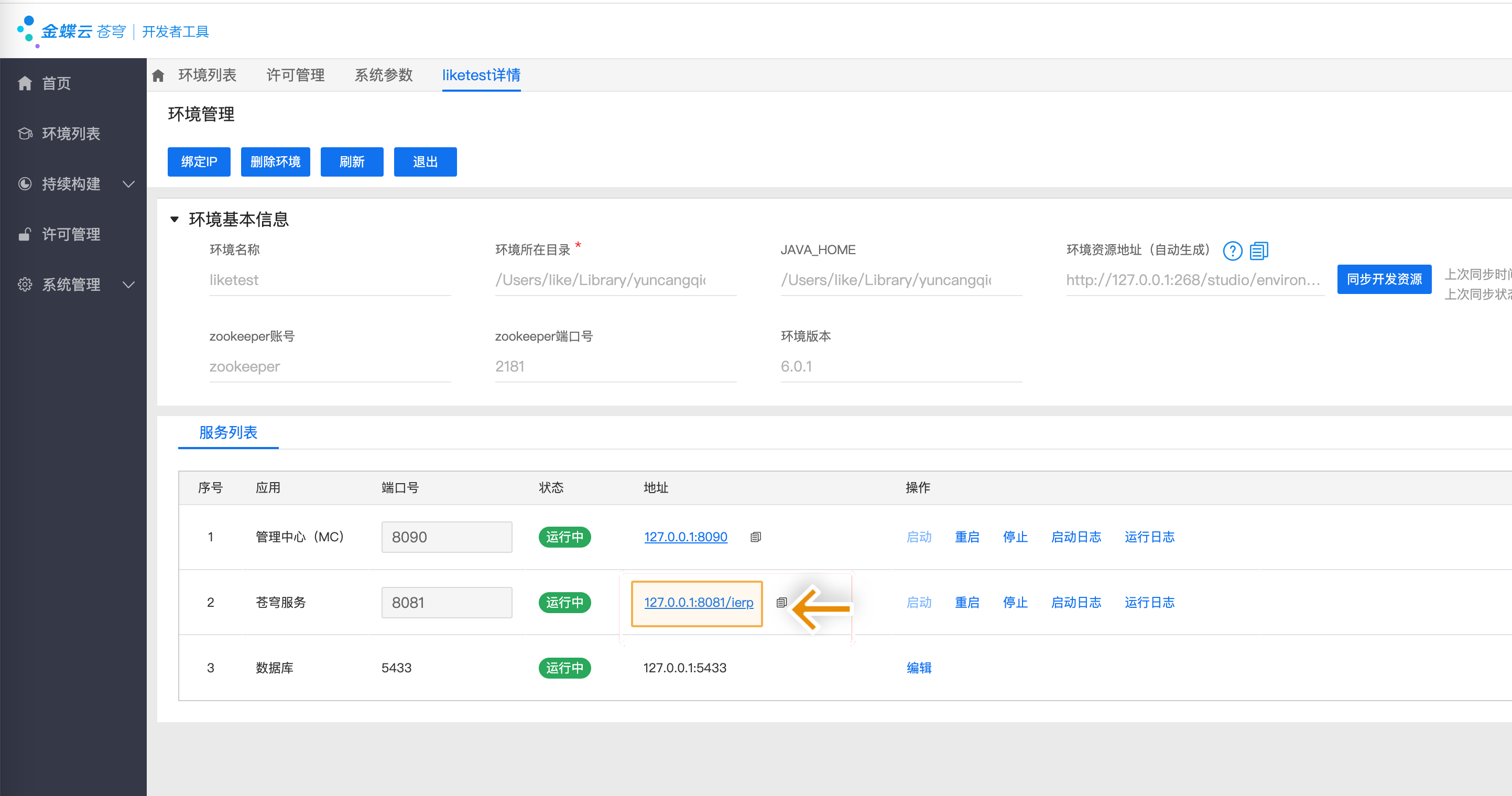The width and height of the screenshot is (1512, 796).
Task: Open the 127.0.0.1:8081/ierp link
Action: click(698, 602)
